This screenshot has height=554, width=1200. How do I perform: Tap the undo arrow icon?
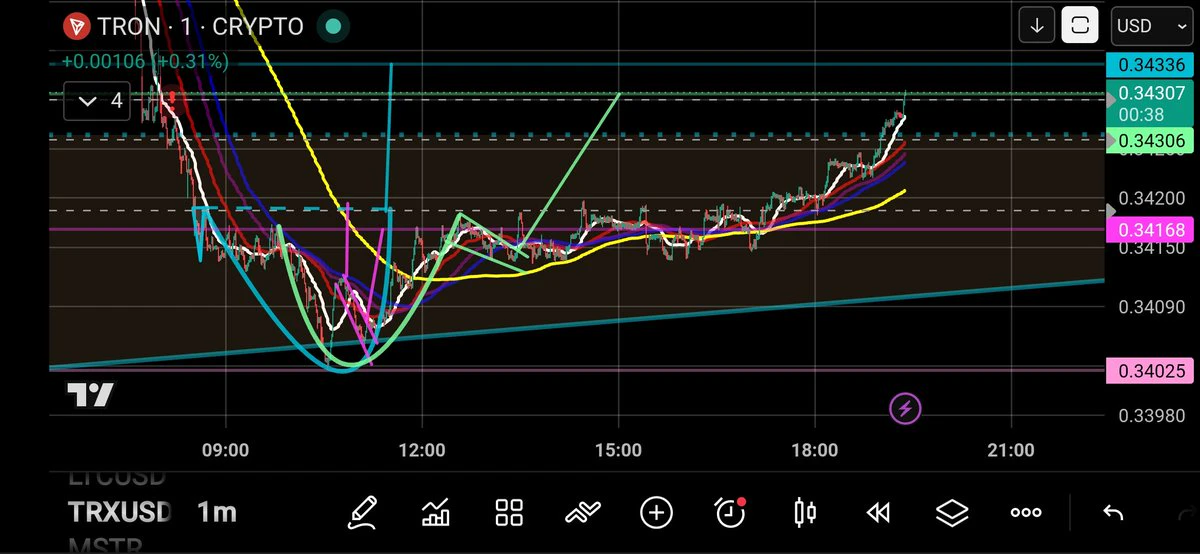[x=1112, y=513]
